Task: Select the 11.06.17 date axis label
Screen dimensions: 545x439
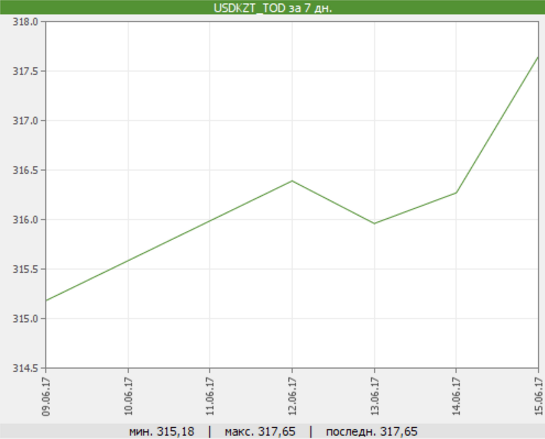Action: coord(210,396)
